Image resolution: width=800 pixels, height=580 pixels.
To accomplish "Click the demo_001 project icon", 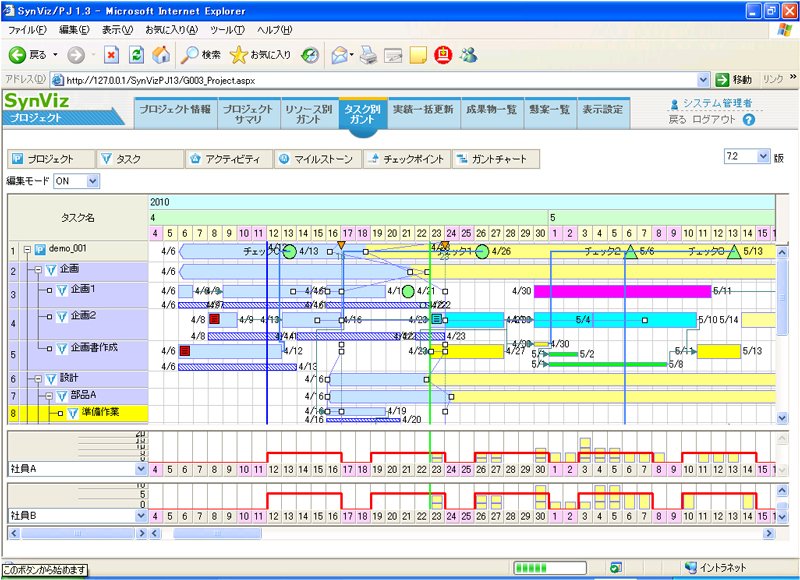I will point(40,250).
